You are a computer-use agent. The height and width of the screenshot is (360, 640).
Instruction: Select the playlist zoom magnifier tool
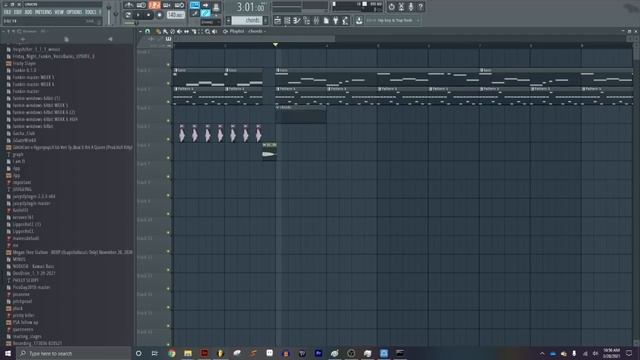(x=207, y=31)
